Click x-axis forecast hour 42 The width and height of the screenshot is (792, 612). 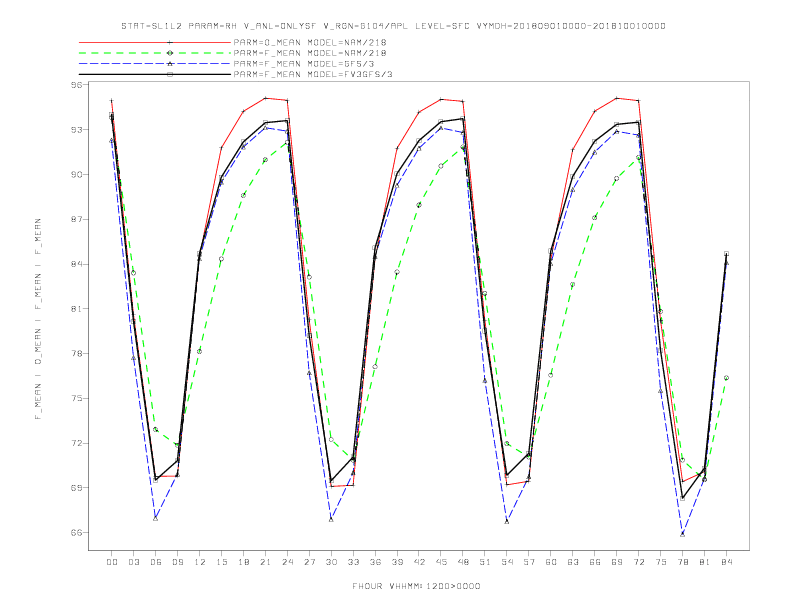419,562
